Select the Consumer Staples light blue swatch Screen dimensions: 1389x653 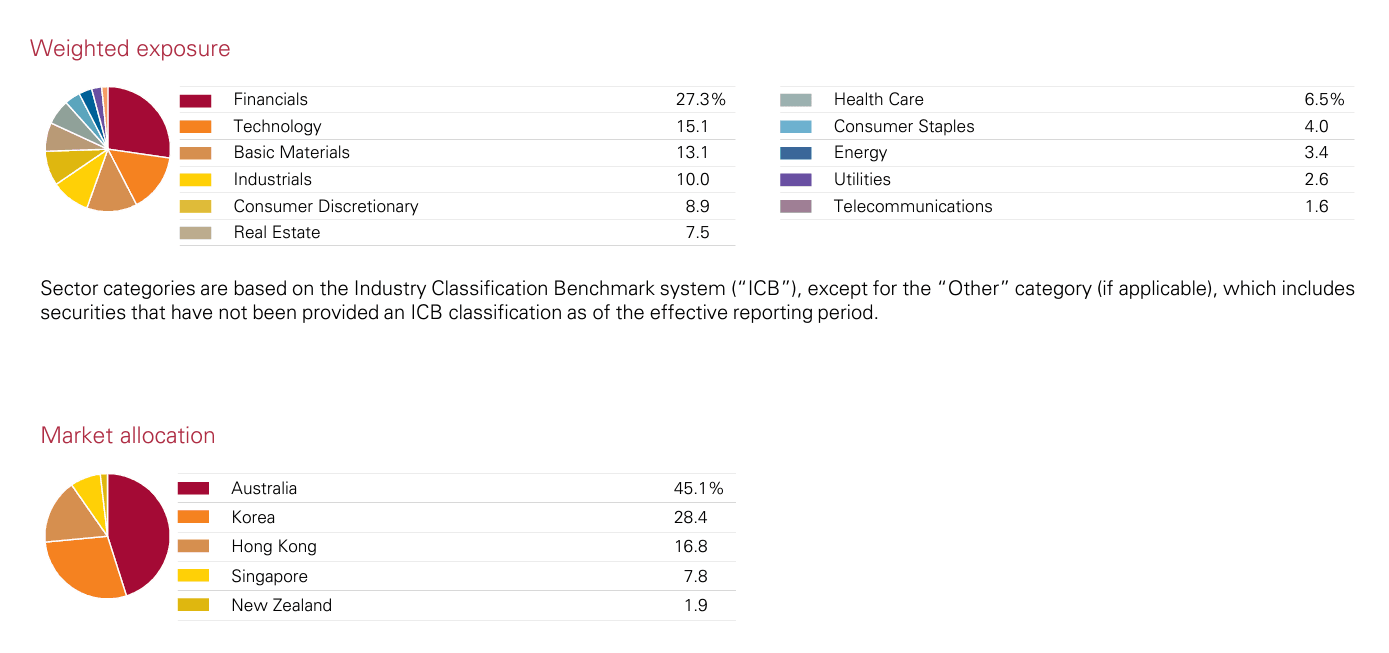point(795,127)
